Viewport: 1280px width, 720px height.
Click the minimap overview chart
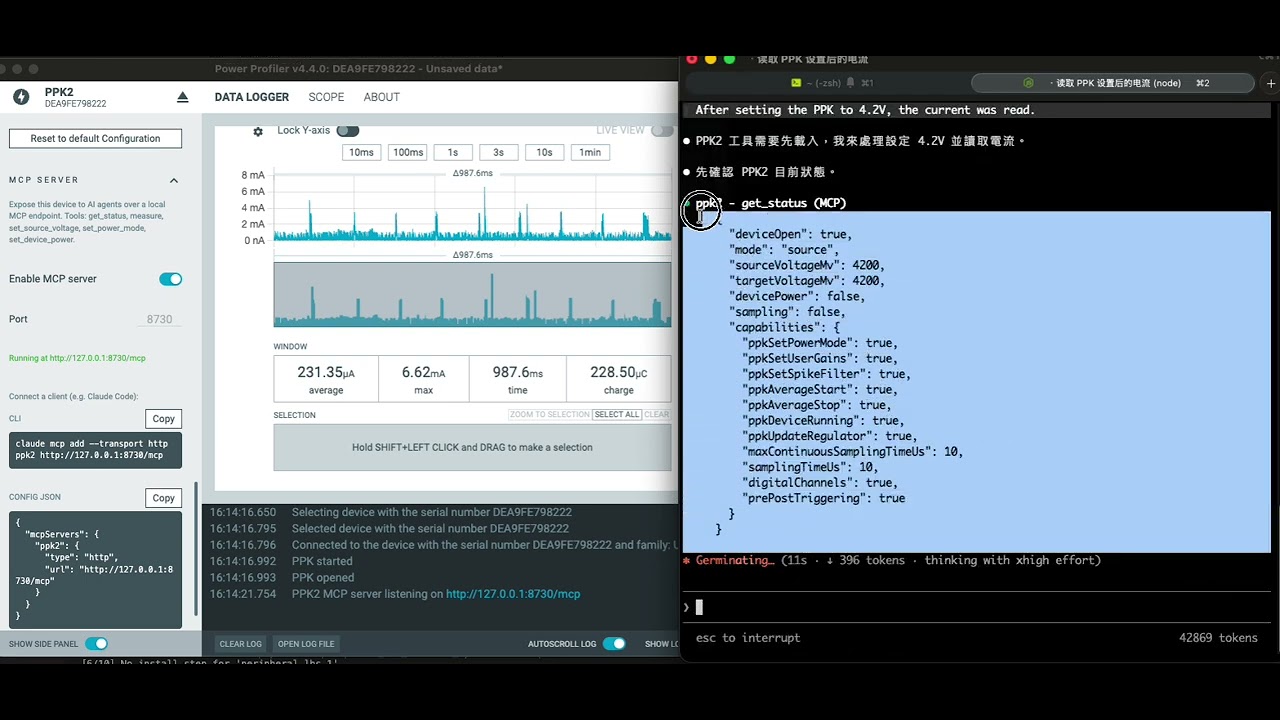[472, 294]
